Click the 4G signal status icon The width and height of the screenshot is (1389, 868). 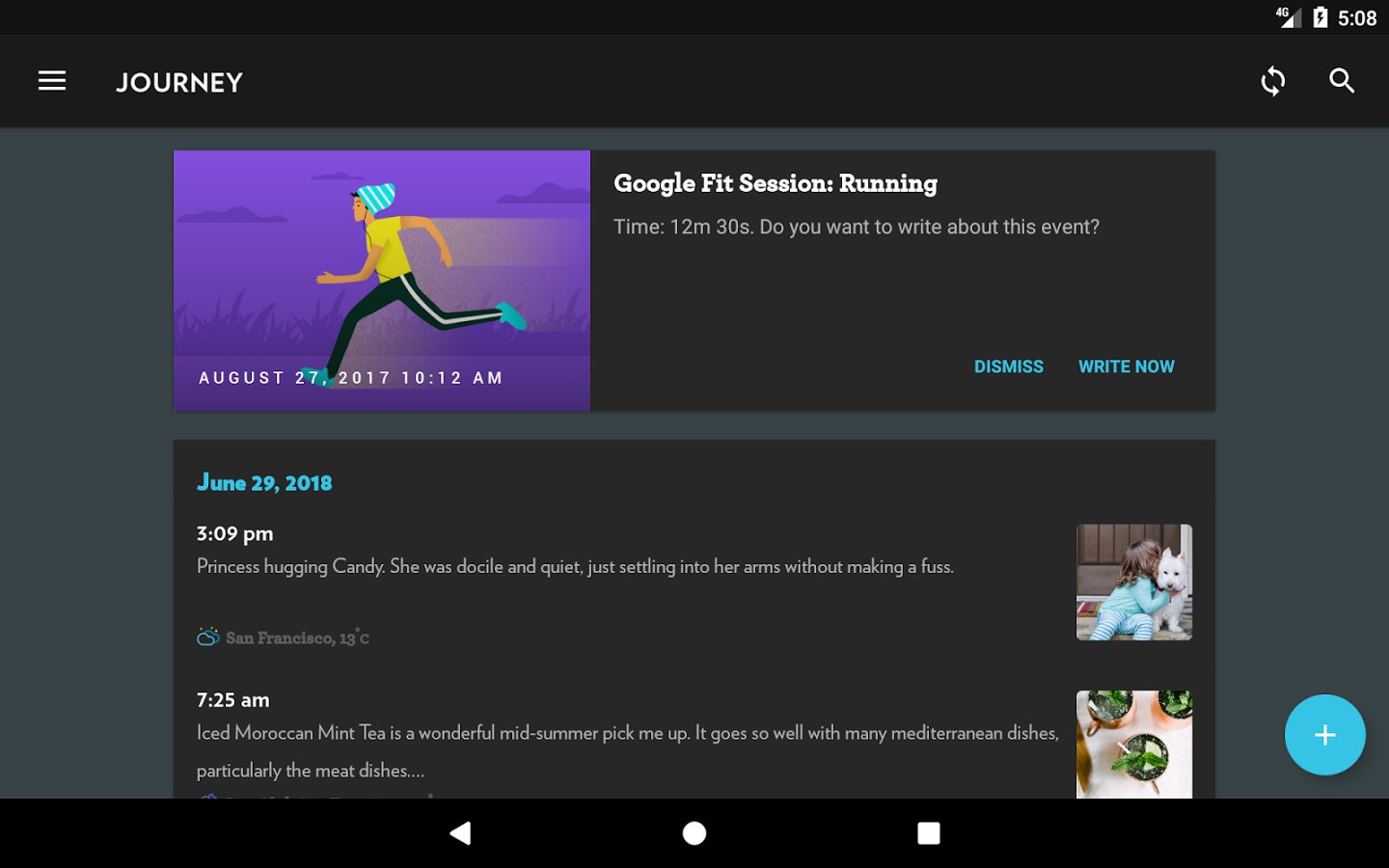(x=1289, y=17)
